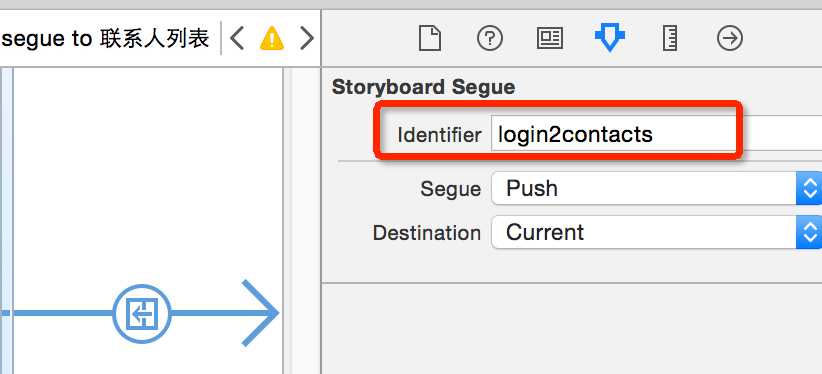
Task: Select the Attributes inspector icon
Action: coord(610,39)
